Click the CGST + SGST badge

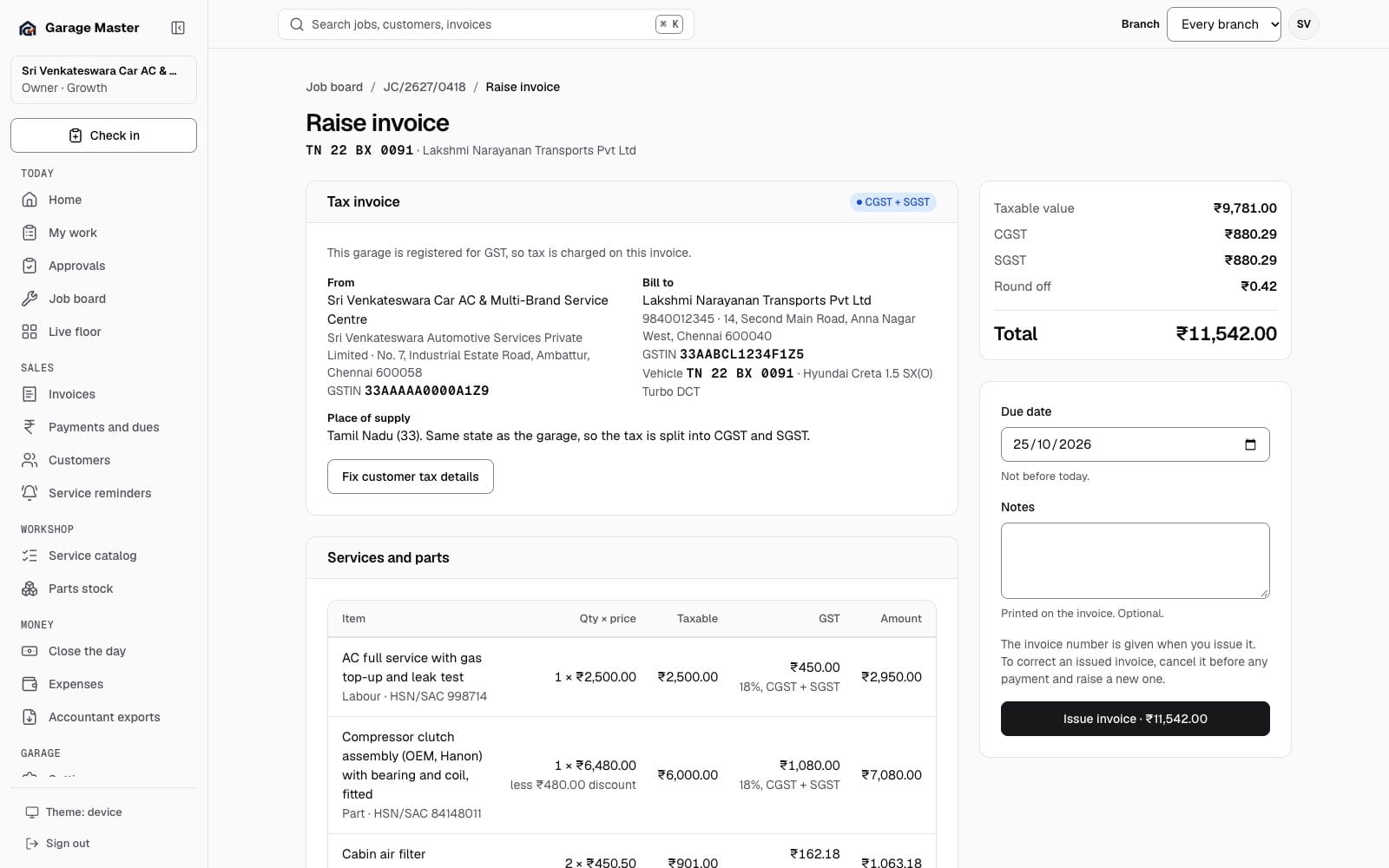[892, 202]
